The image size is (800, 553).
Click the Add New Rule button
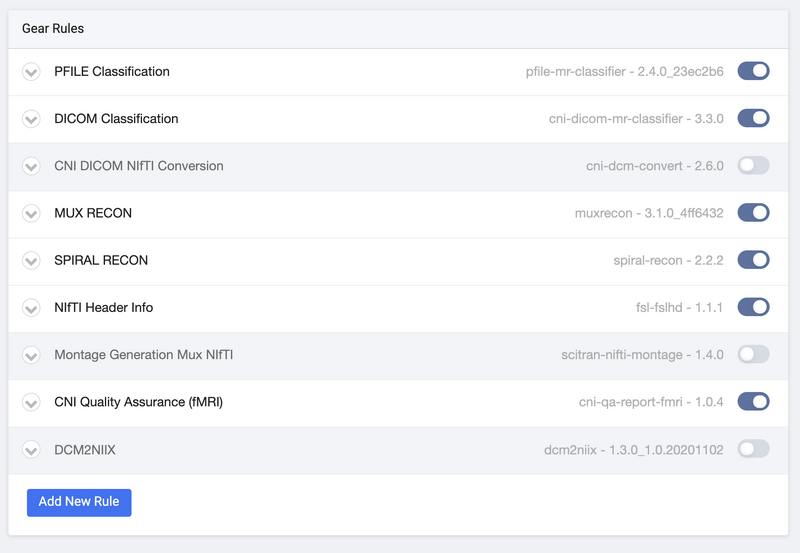(79, 502)
